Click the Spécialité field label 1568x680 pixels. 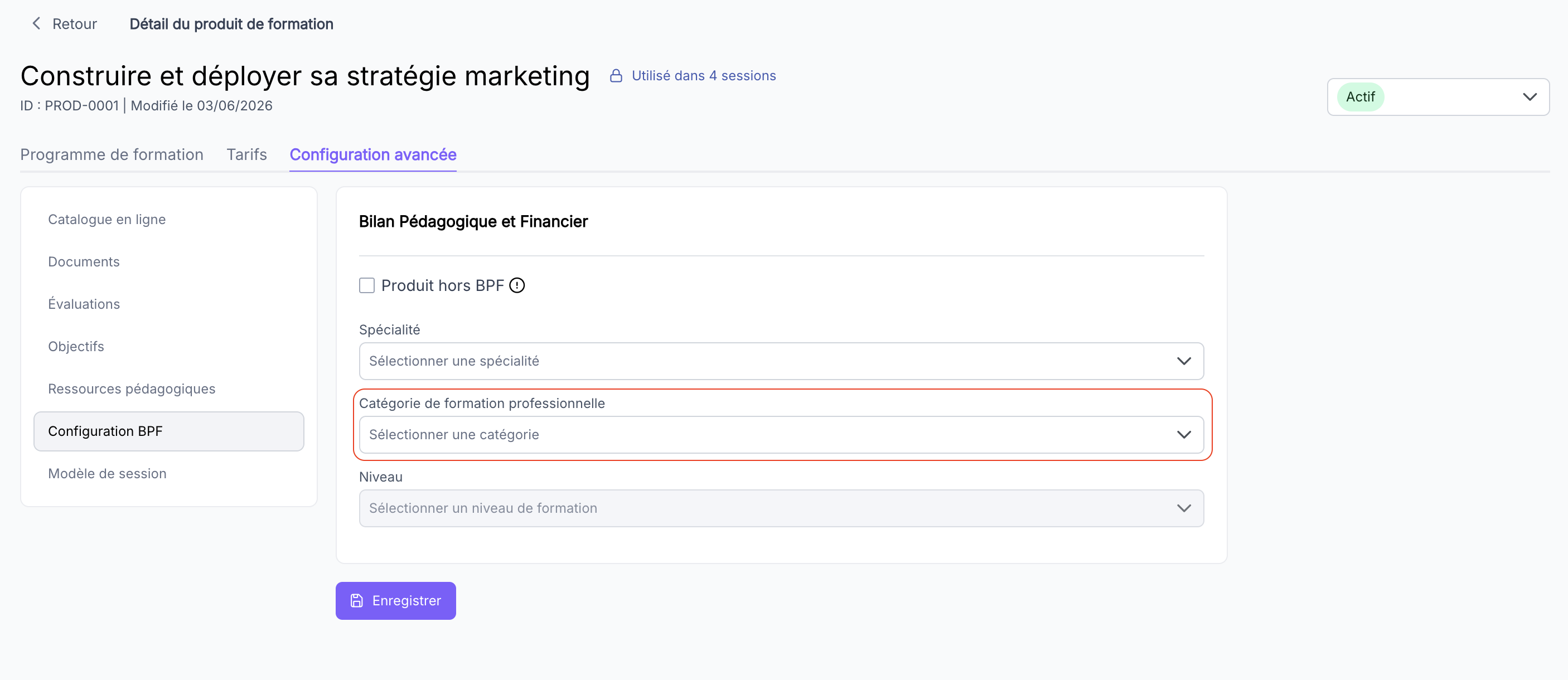click(x=390, y=329)
